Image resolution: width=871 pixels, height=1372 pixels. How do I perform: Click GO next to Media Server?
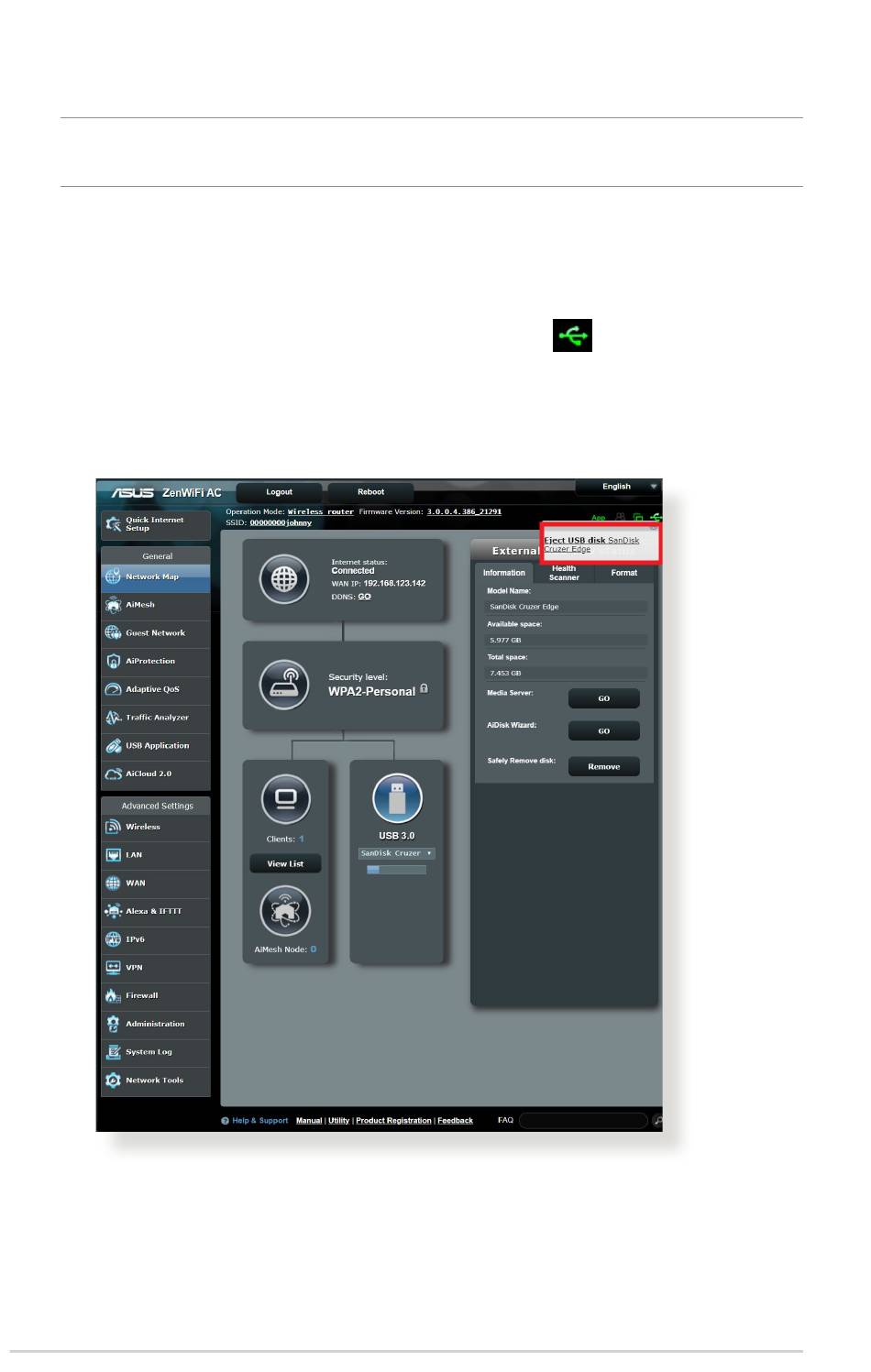tap(604, 698)
